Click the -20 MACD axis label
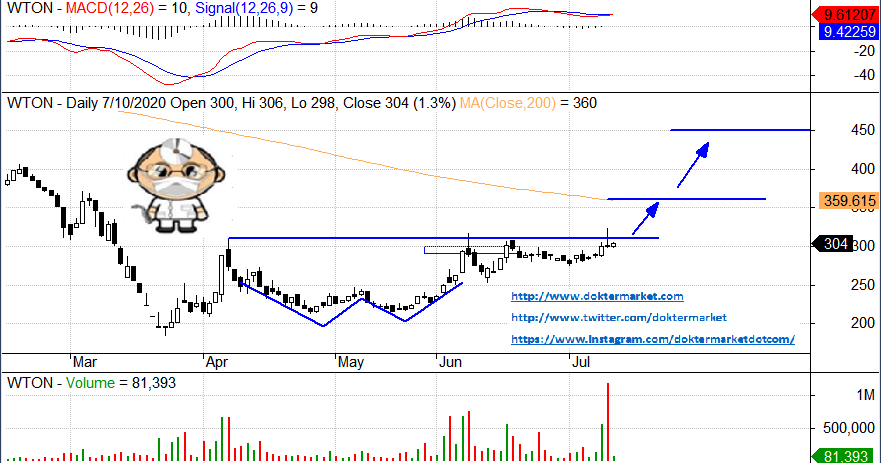 pyautogui.click(x=864, y=51)
